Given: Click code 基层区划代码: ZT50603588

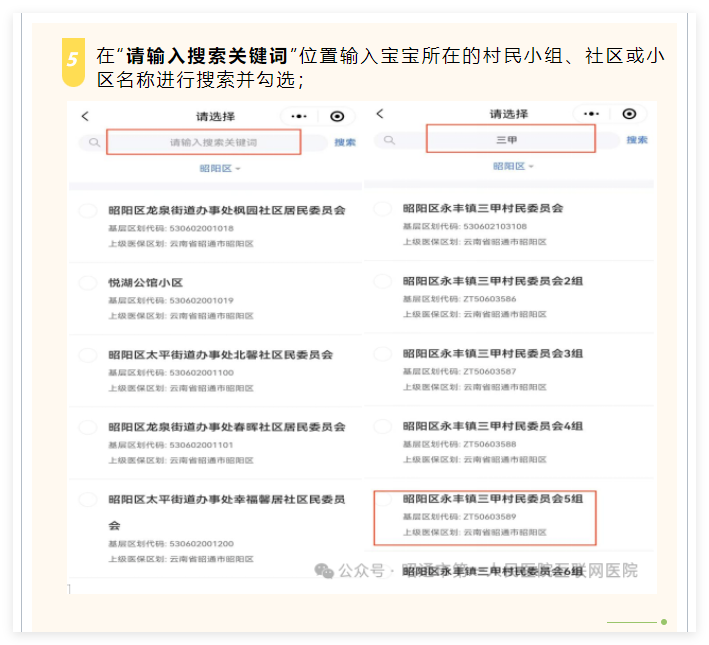Looking at the screenshot, I should (459, 444).
